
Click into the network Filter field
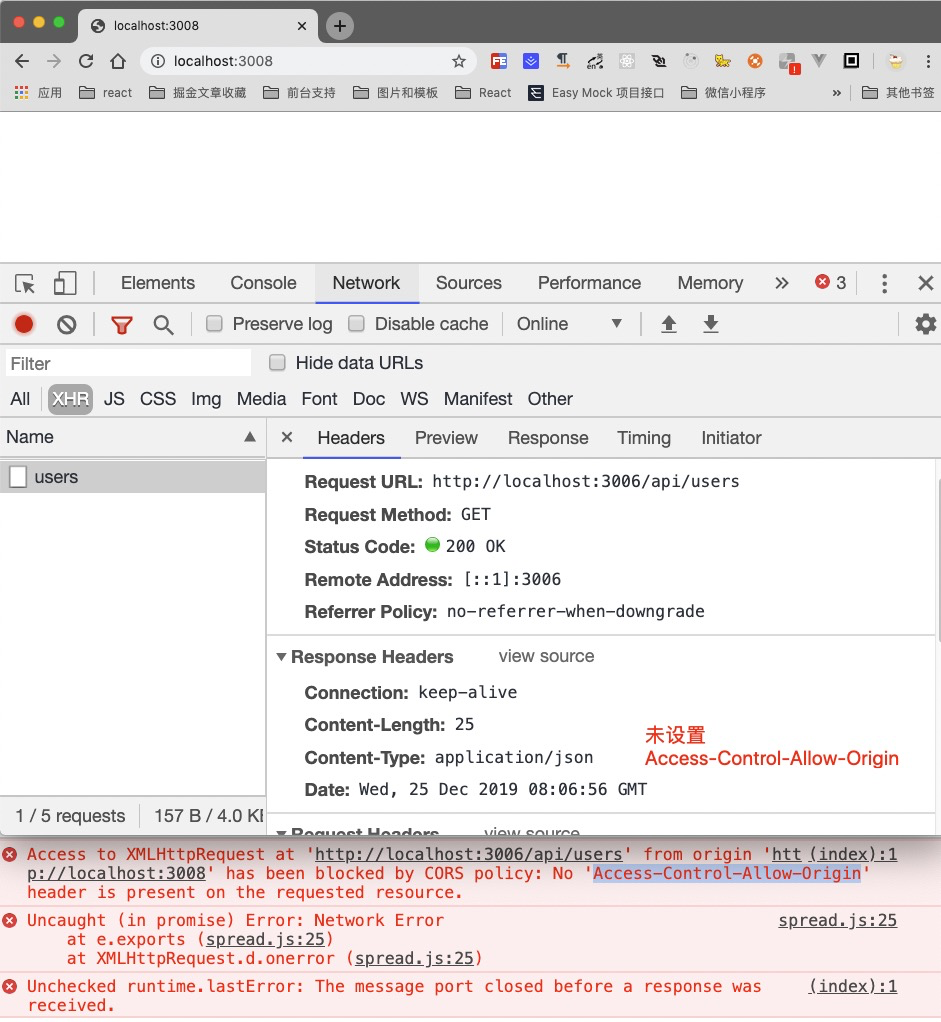[128, 363]
